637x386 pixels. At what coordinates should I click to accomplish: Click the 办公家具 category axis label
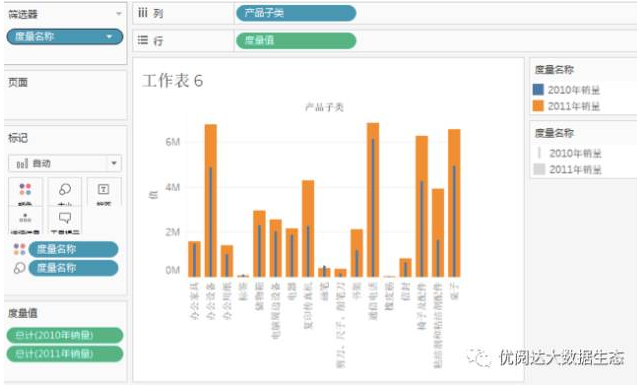tap(195, 301)
